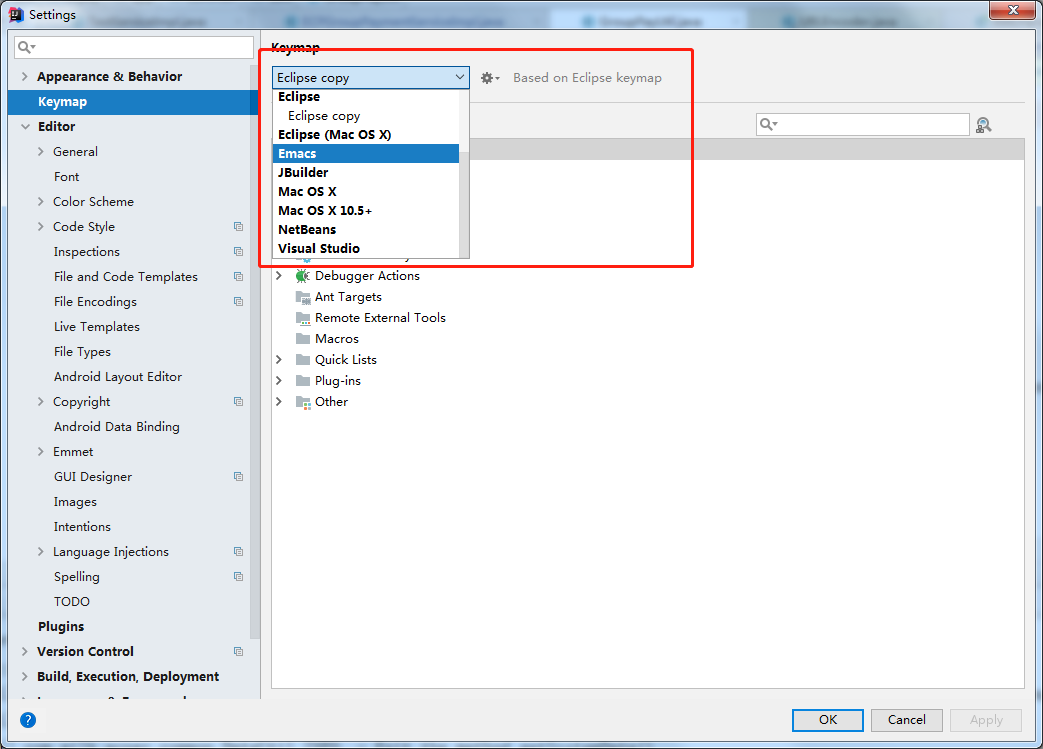Image resolution: width=1043 pixels, height=749 pixels.
Task: Expand the Quick Lists tree node
Action: (x=279, y=360)
